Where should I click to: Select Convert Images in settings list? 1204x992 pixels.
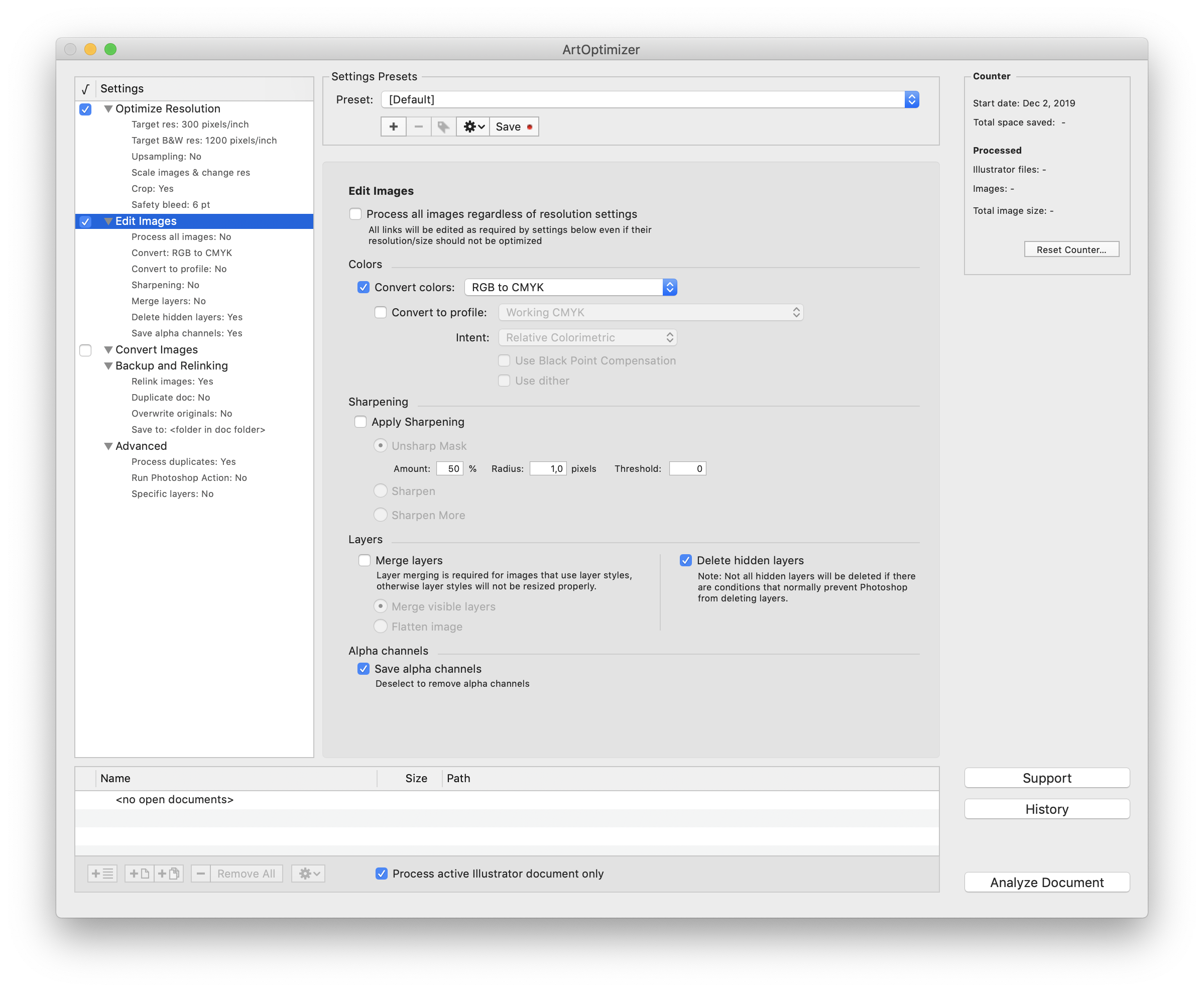[x=157, y=350]
